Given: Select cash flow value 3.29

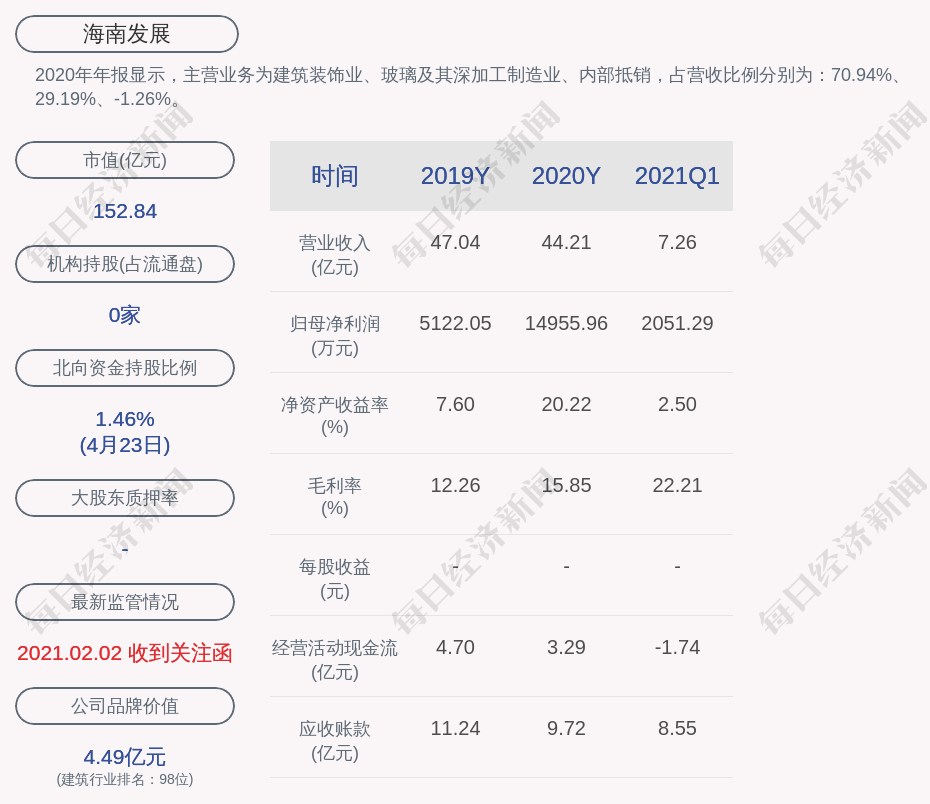Looking at the screenshot, I should click(x=566, y=647).
